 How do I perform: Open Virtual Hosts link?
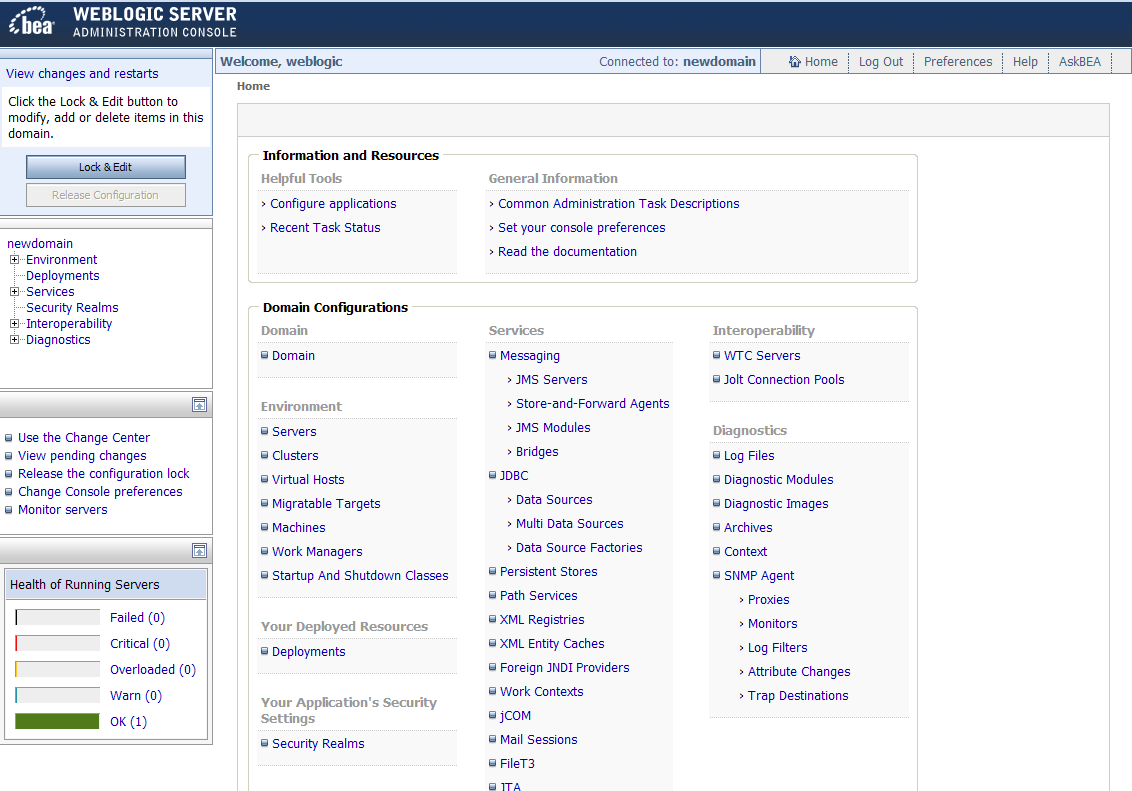308,479
